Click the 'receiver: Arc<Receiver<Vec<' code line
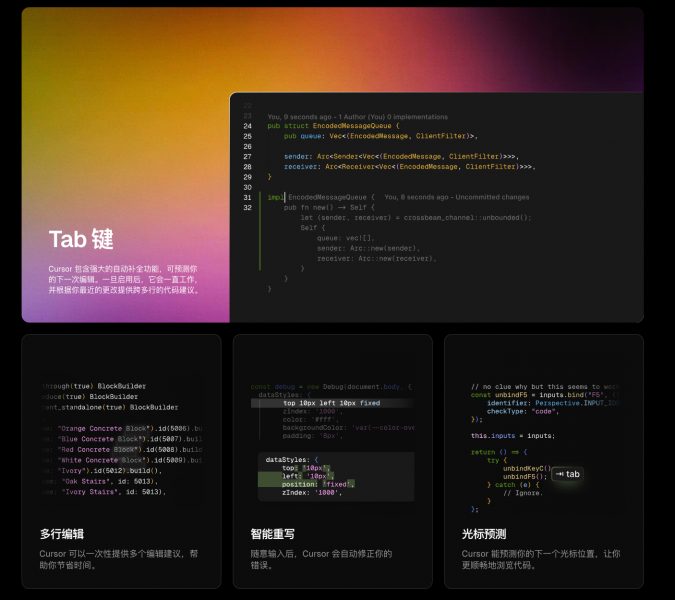 point(409,167)
